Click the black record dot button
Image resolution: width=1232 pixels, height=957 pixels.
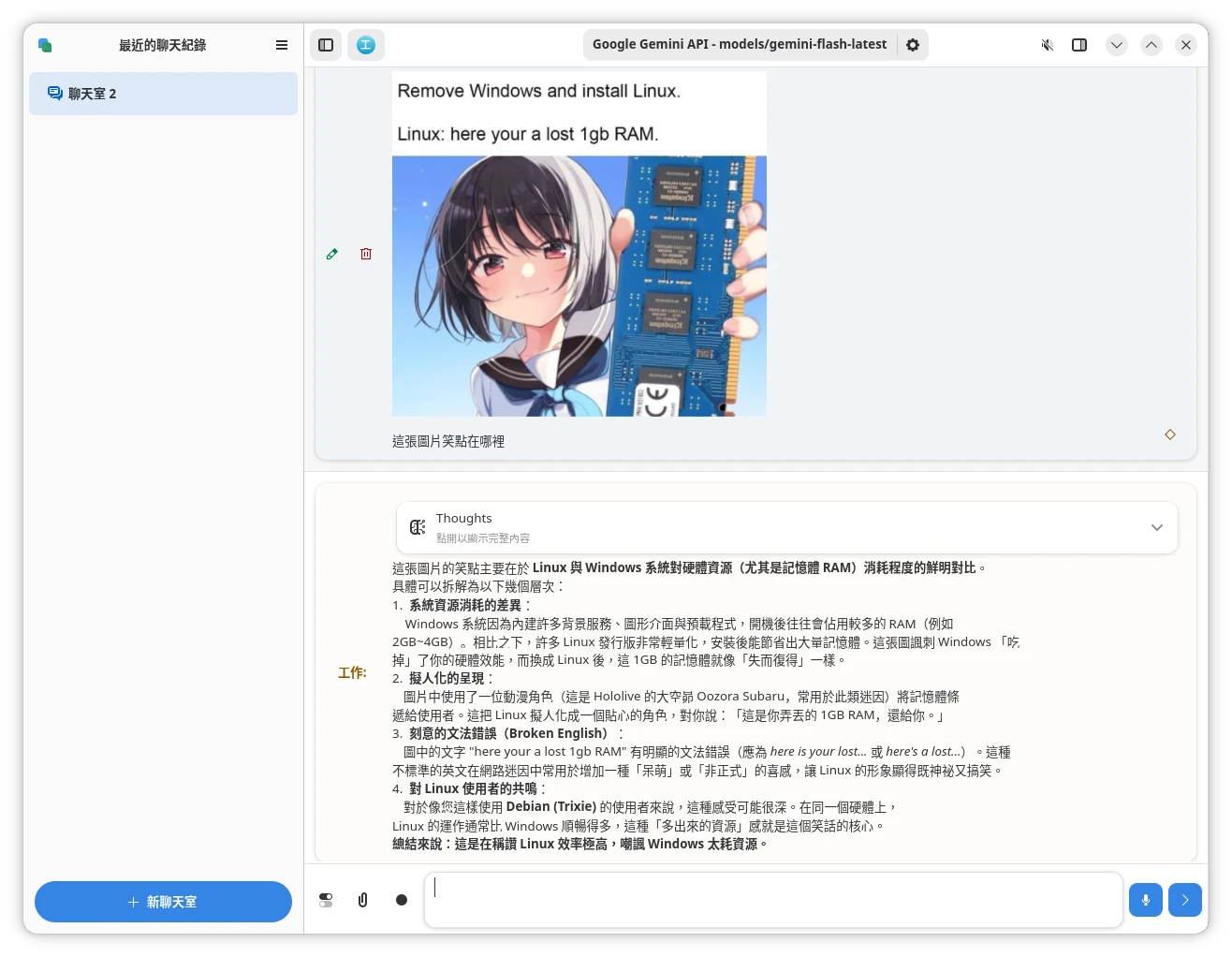(402, 900)
